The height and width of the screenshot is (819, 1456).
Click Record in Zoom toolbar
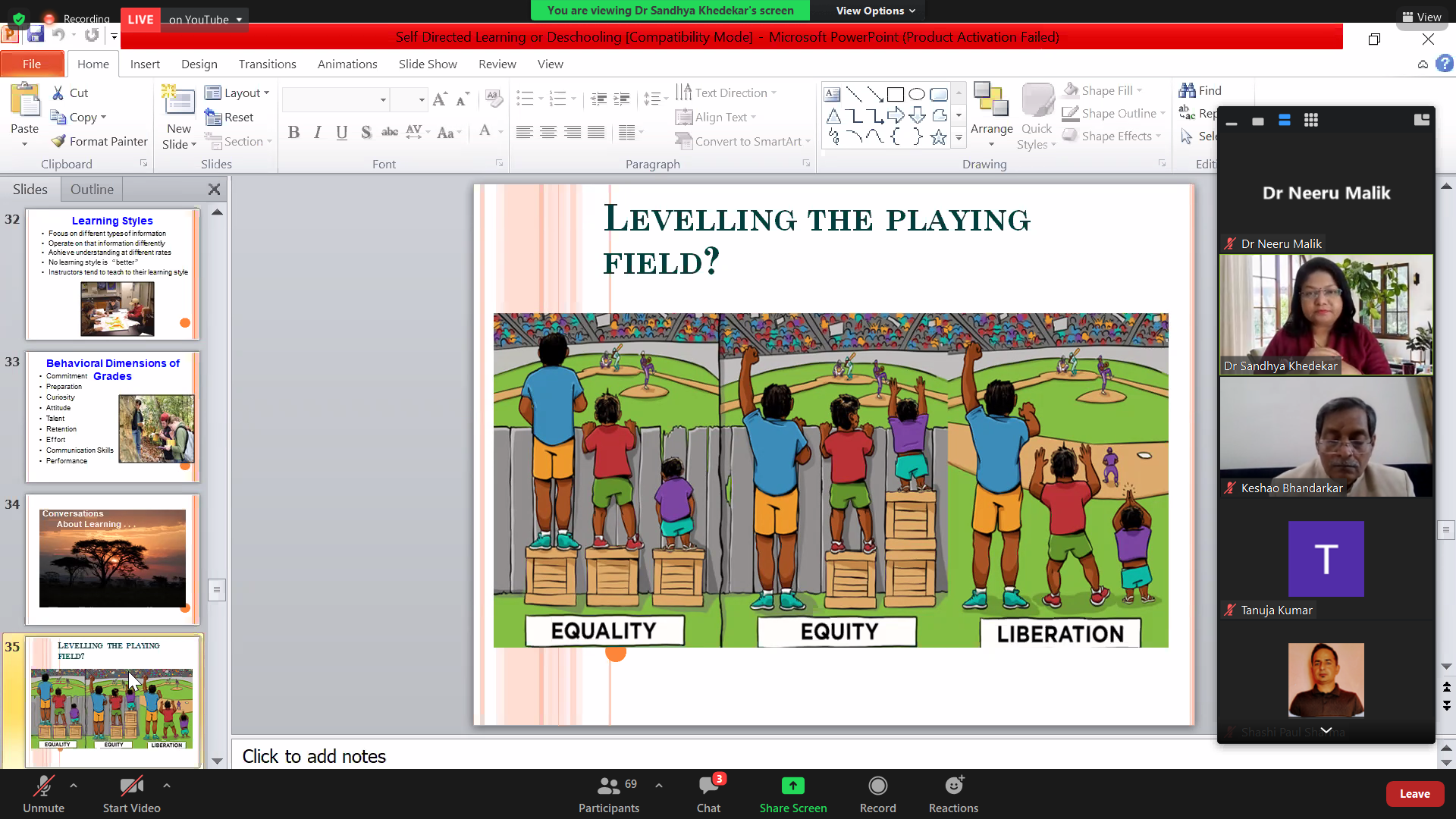coord(878,793)
